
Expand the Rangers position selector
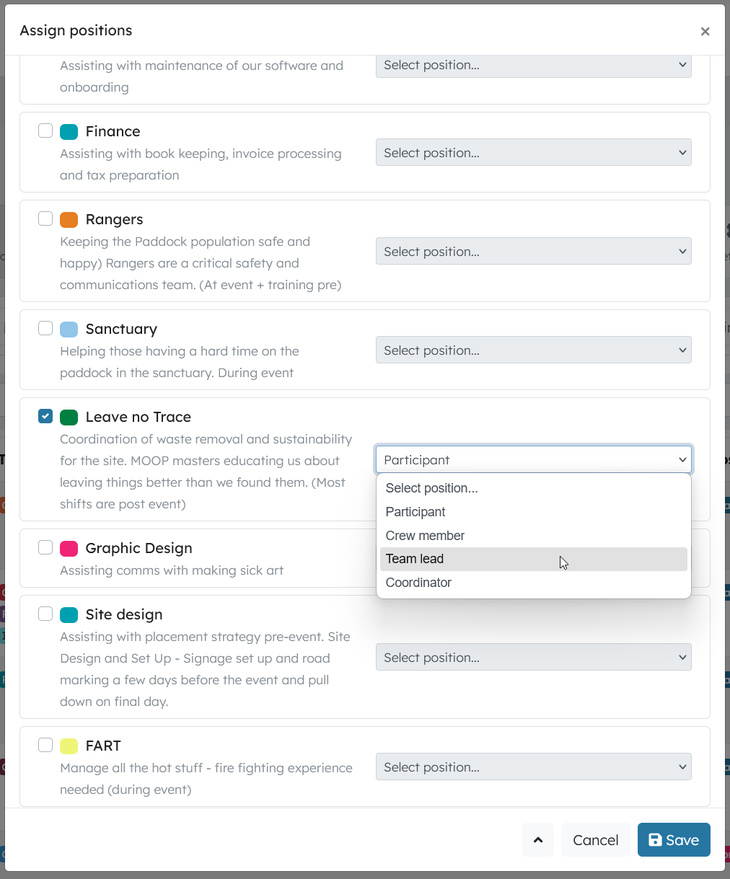pyautogui.click(x=534, y=251)
